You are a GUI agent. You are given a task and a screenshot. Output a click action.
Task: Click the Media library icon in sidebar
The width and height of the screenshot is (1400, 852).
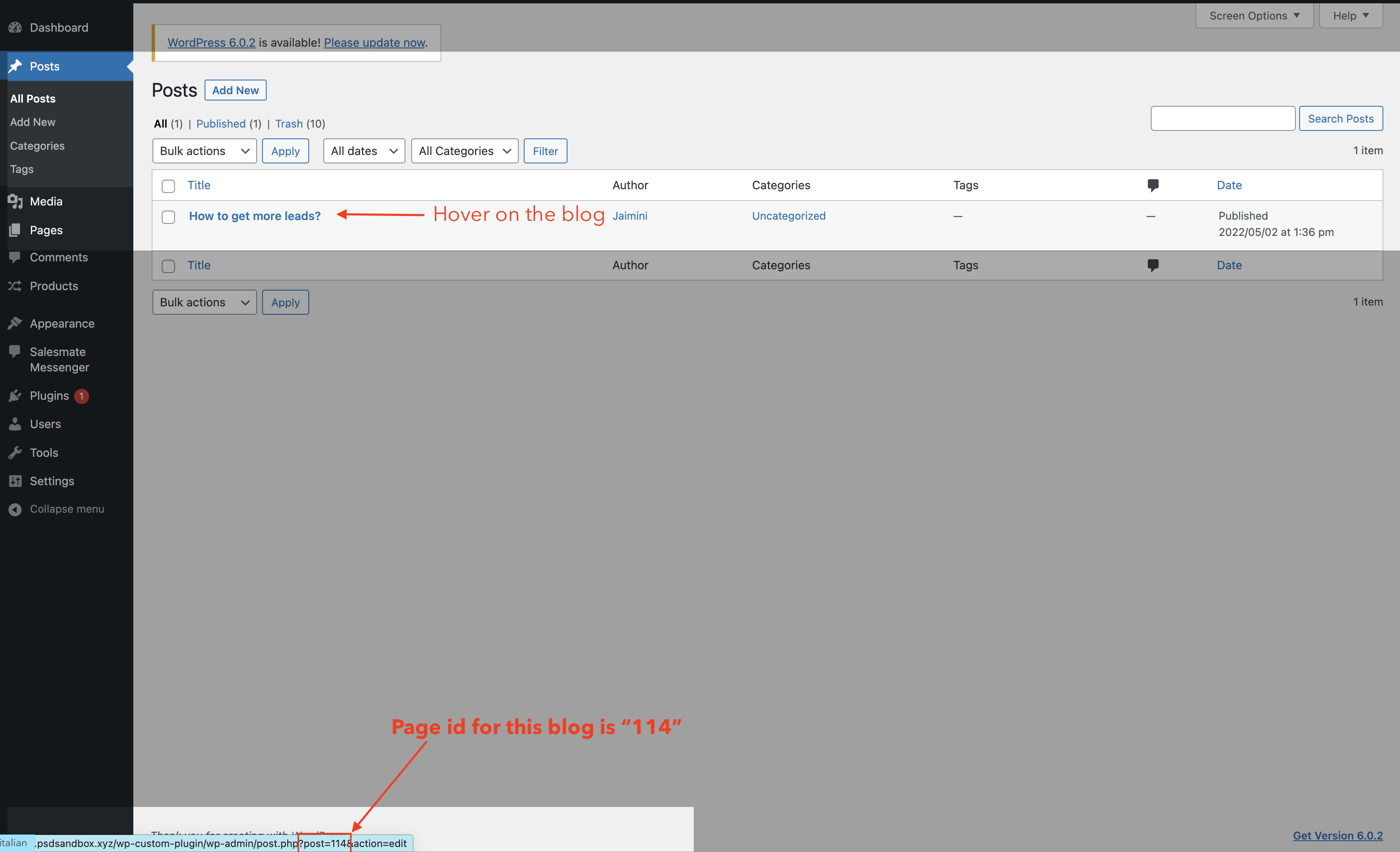coord(15,201)
